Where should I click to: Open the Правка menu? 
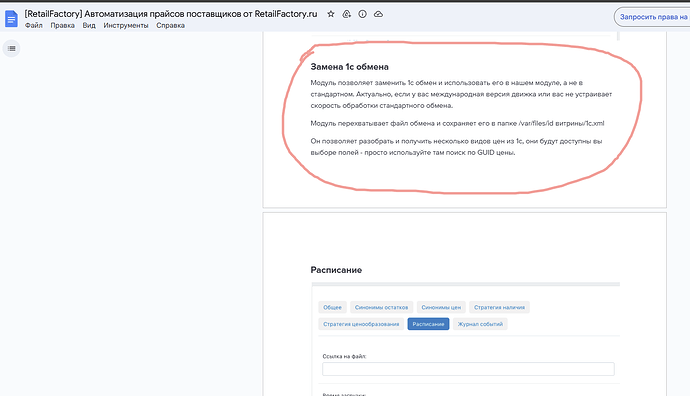tap(62, 26)
